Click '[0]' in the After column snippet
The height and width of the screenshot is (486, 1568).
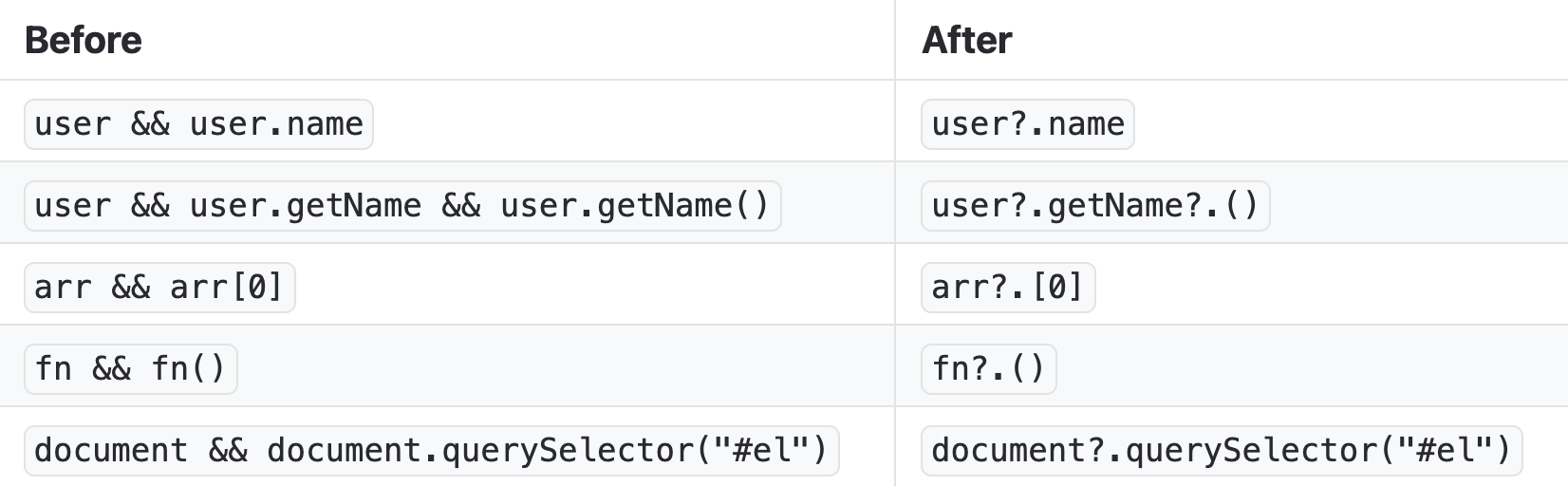click(x=1057, y=288)
